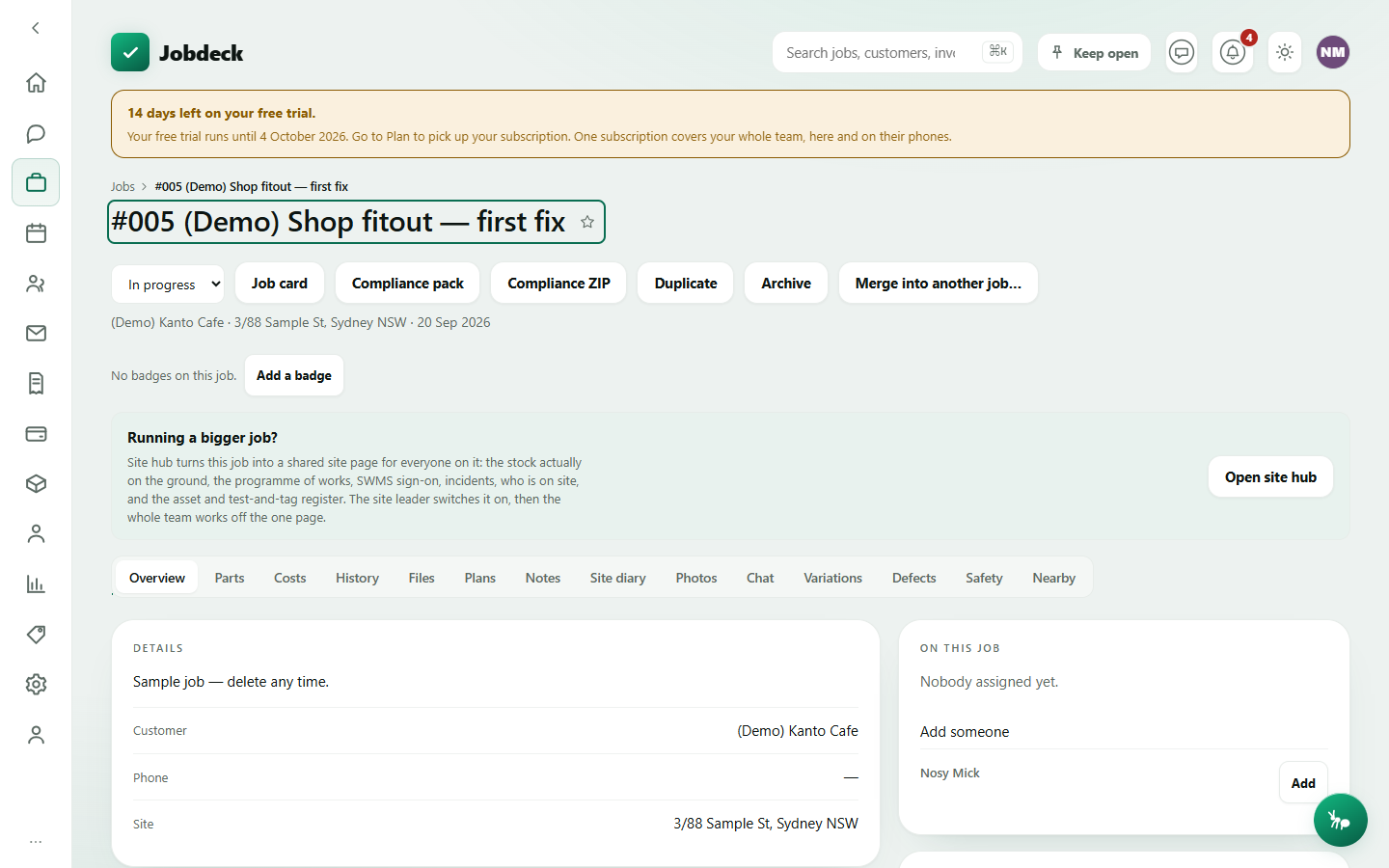The height and width of the screenshot is (868, 1389).
Task: Toggle light/dark theme sun icon
Action: tap(1284, 52)
